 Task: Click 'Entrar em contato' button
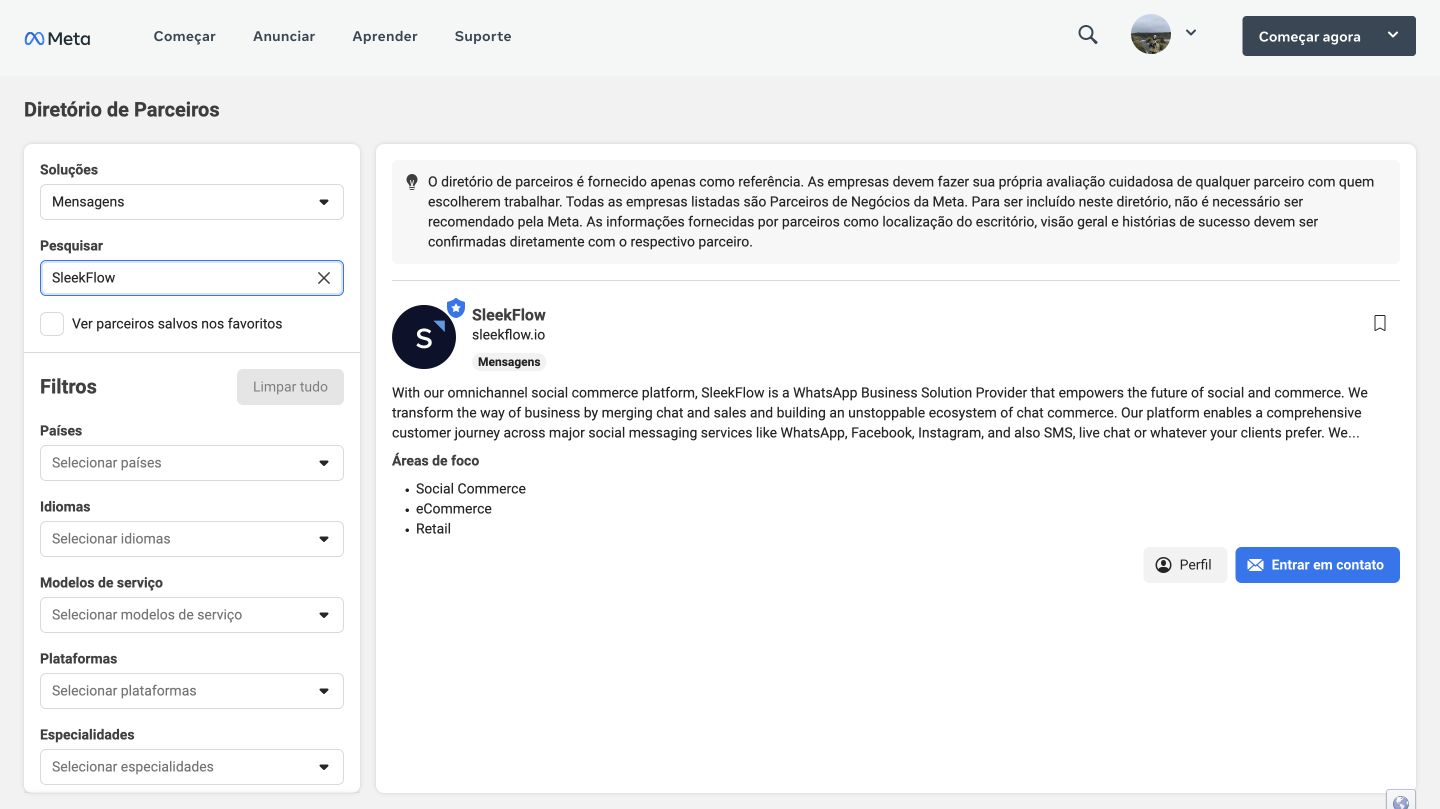tap(1317, 565)
